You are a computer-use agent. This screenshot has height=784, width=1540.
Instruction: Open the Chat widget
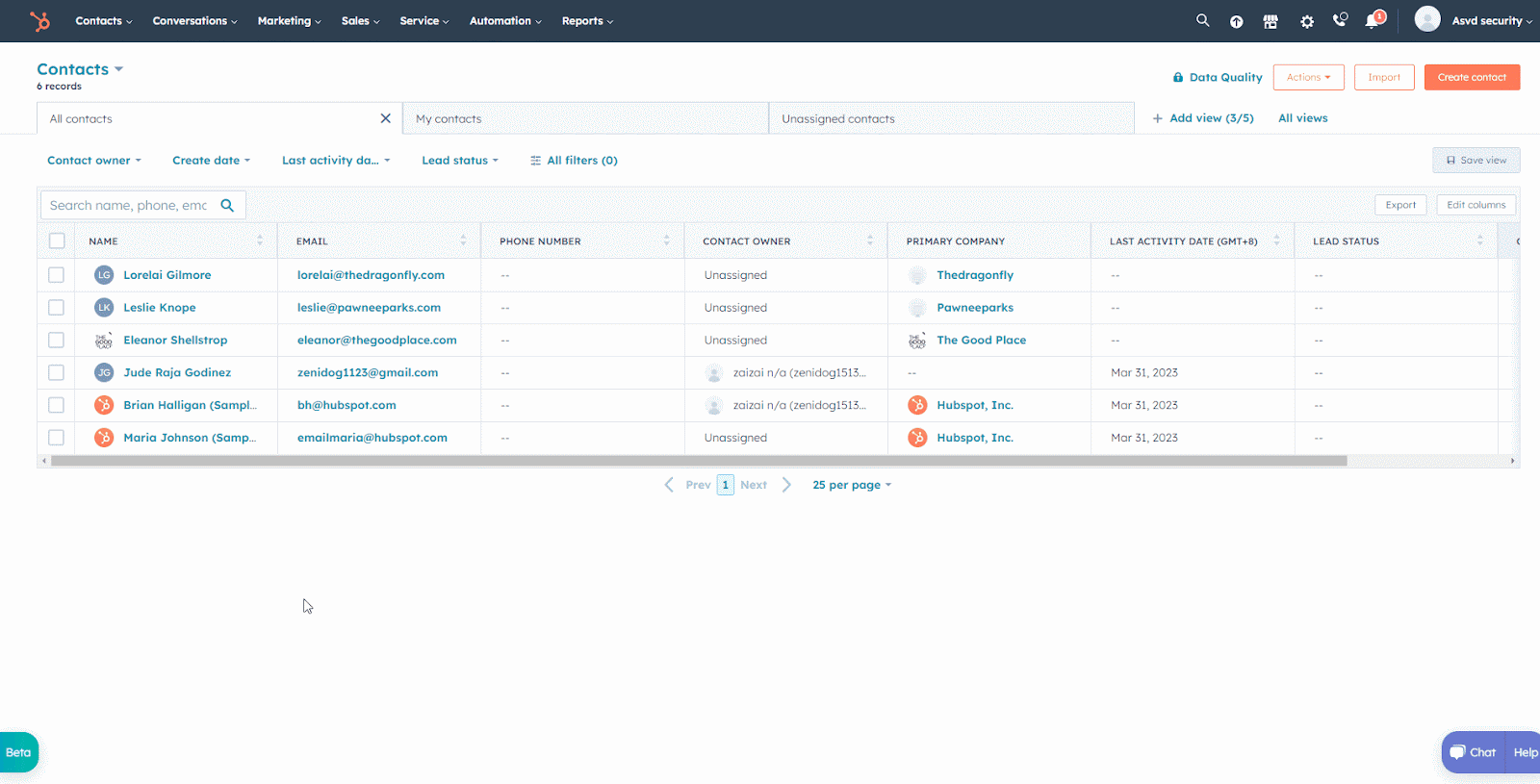pos(1474,752)
